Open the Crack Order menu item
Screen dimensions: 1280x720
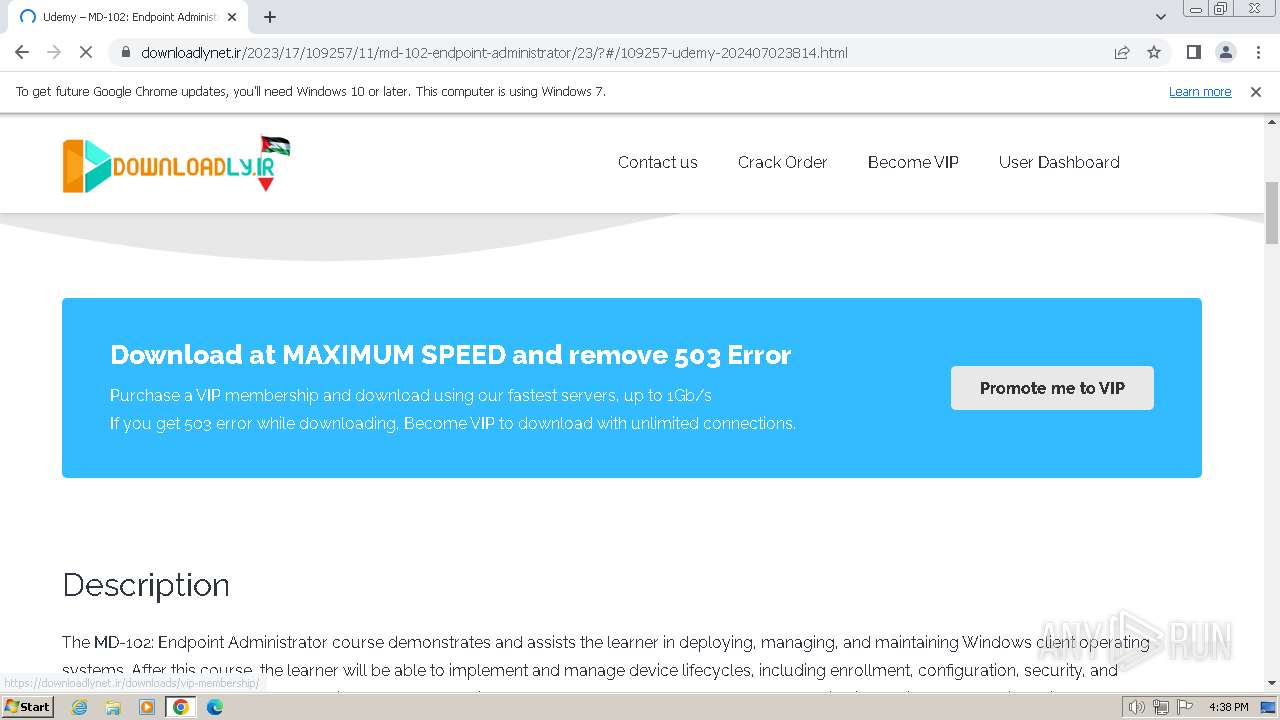point(782,162)
